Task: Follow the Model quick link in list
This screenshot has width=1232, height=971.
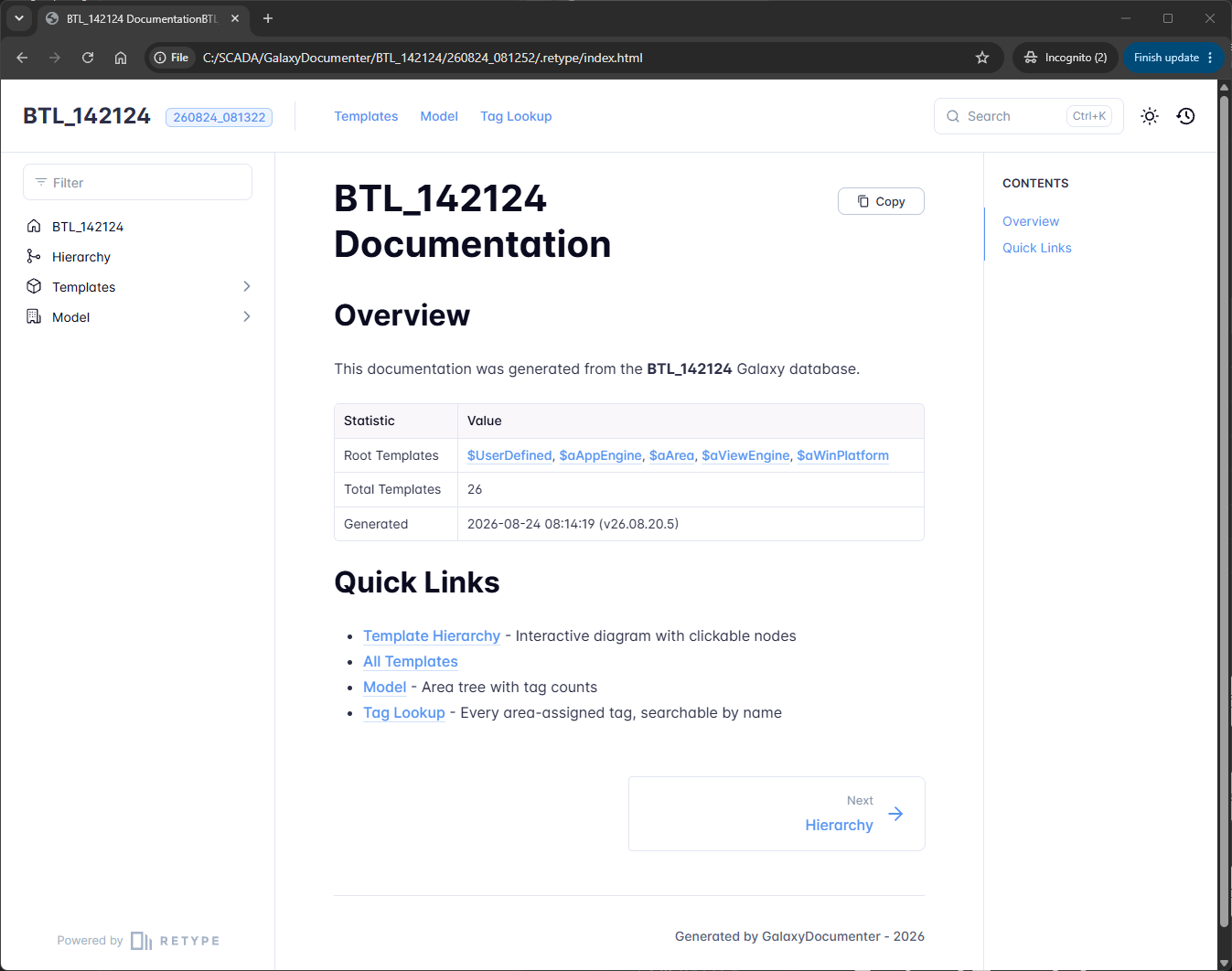Action: tap(384, 687)
